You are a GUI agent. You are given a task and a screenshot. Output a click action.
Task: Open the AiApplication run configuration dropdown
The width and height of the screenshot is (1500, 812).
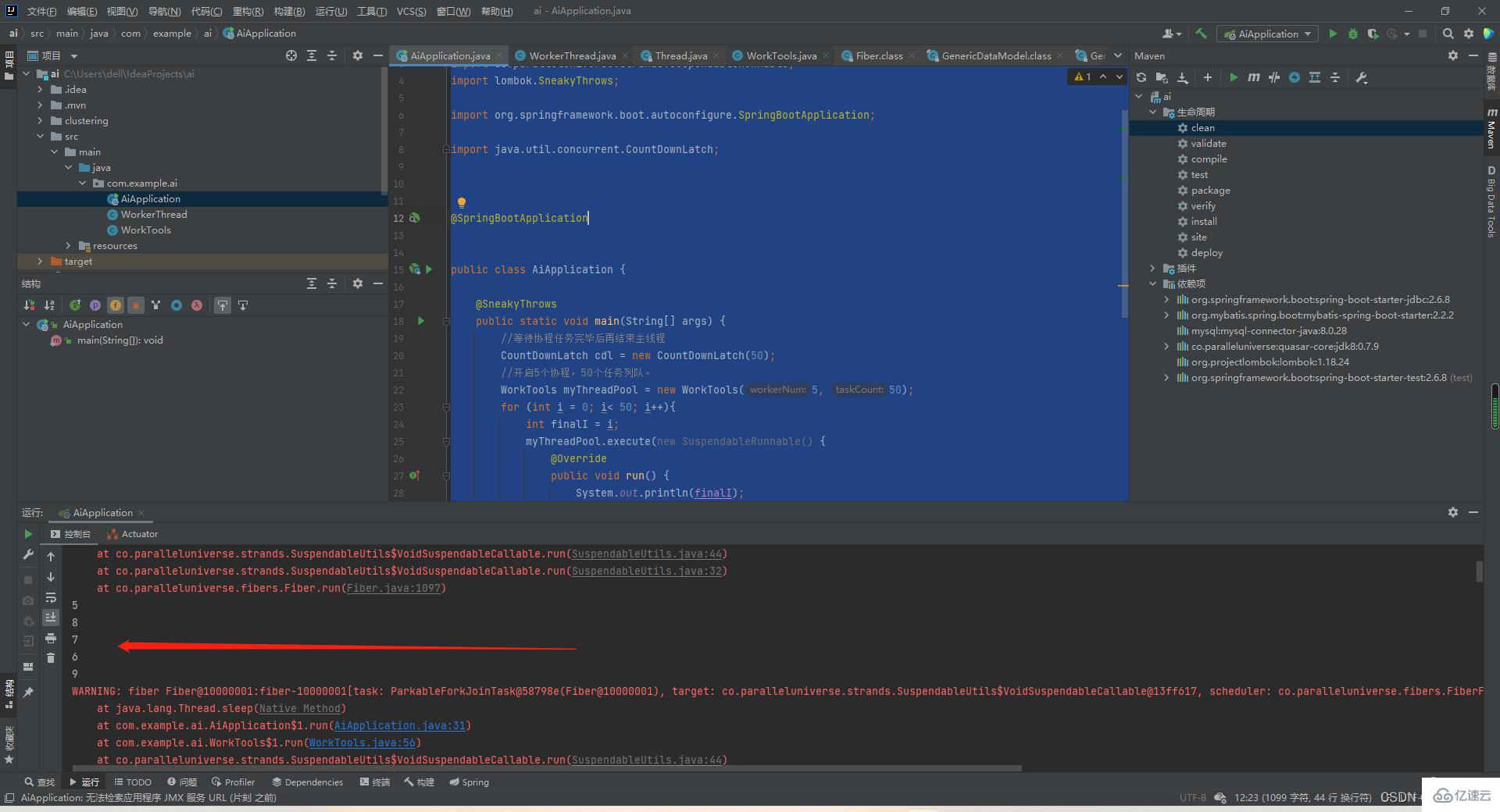[1270, 34]
